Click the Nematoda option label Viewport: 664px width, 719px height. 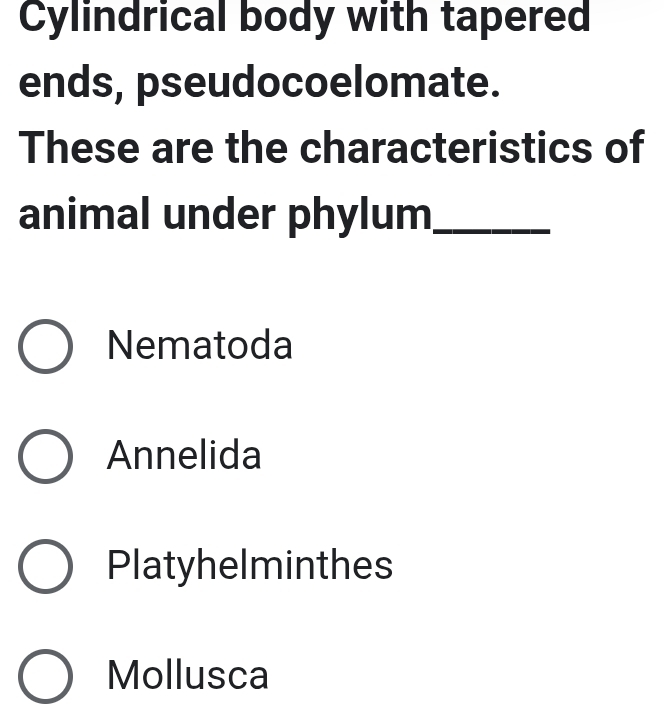[x=200, y=347]
